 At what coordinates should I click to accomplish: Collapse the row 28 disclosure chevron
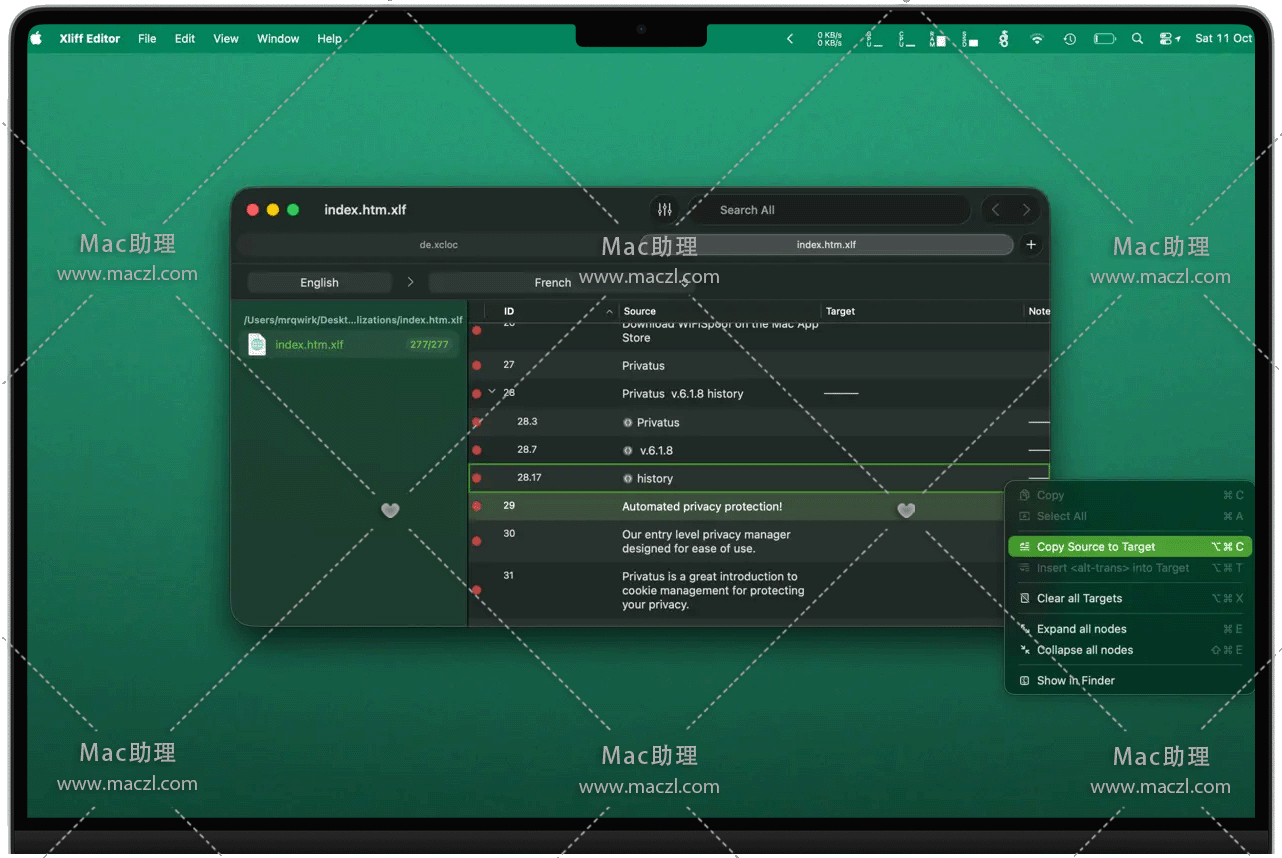491,392
